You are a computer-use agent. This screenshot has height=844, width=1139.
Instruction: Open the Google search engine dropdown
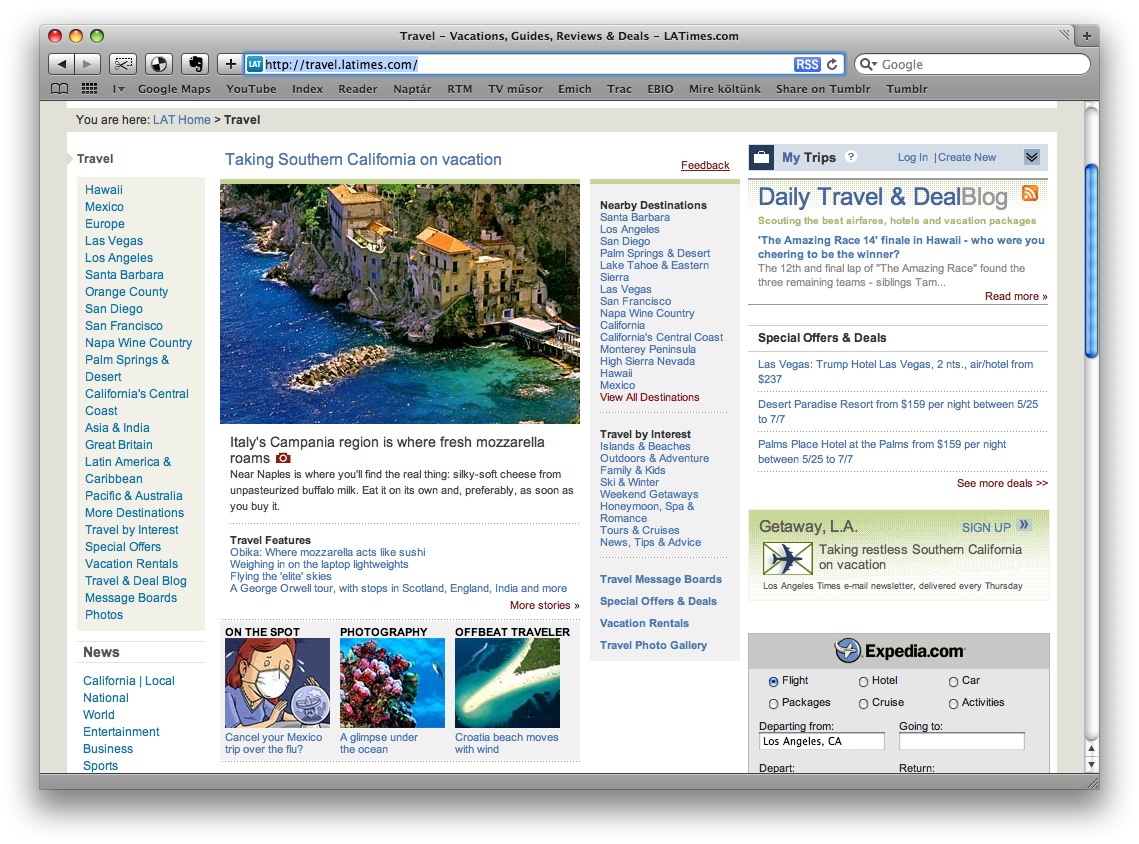coord(868,65)
